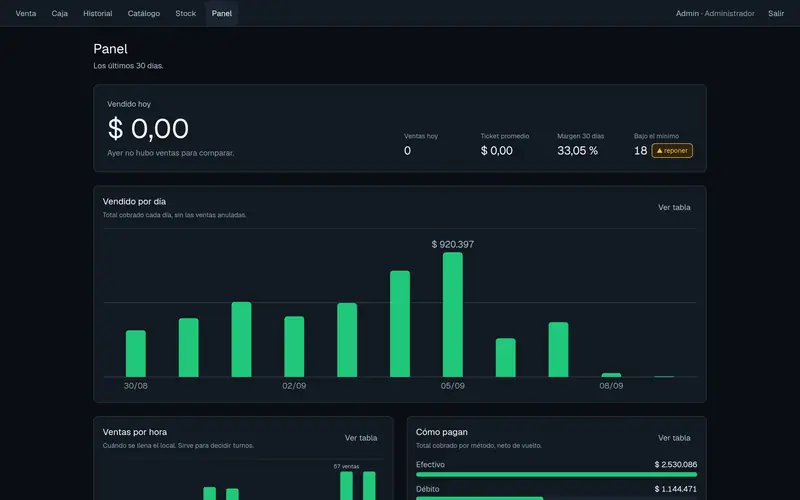Screen dimensions: 800x500
Task: Open Ver tabla for Cómo pagan
Action: coord(674,438)
